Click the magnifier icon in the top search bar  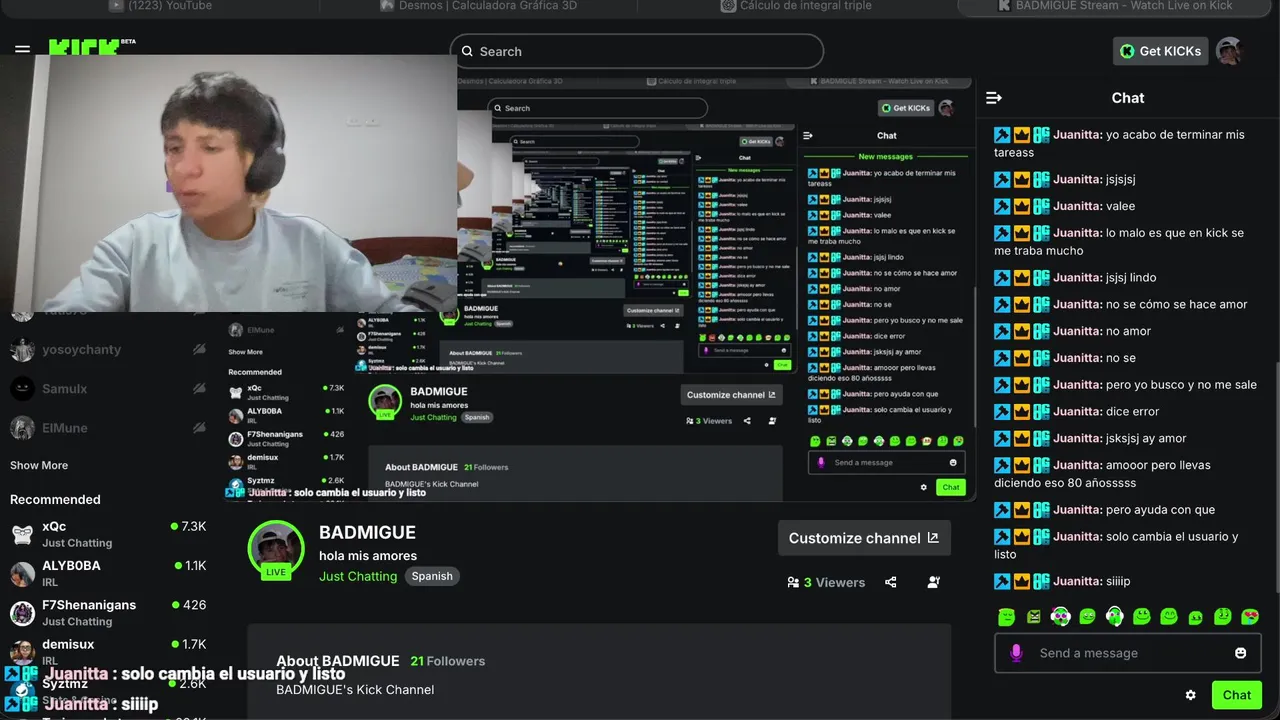click(x=467, y=51)
